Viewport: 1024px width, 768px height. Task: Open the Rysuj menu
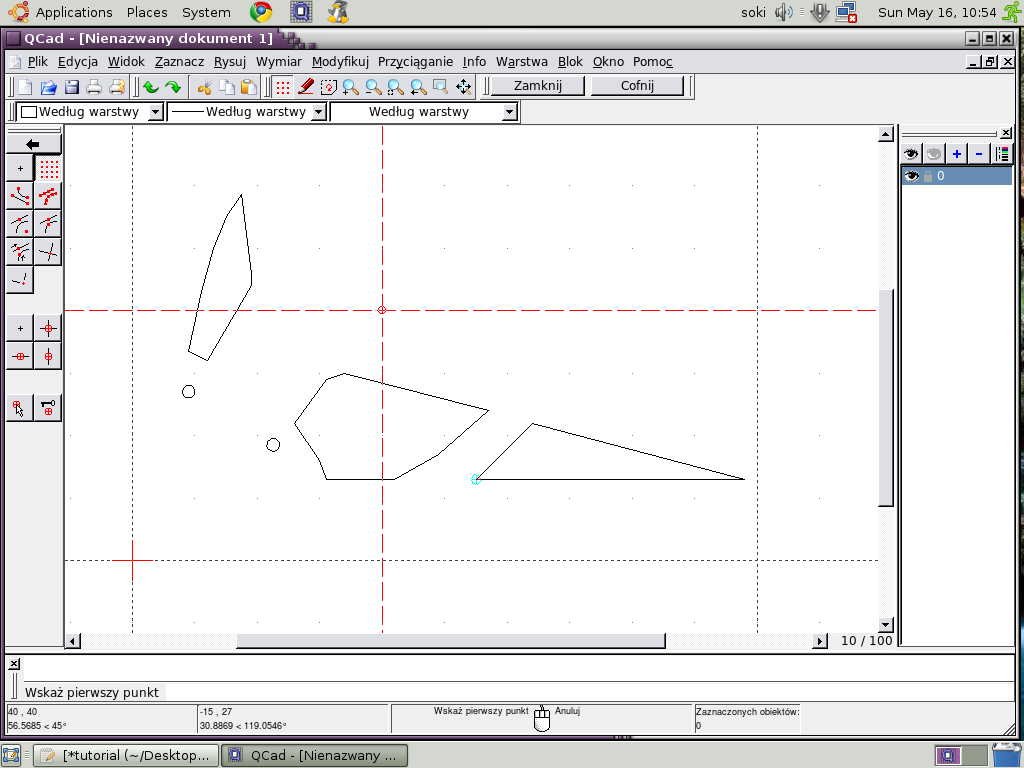(230, 62)
